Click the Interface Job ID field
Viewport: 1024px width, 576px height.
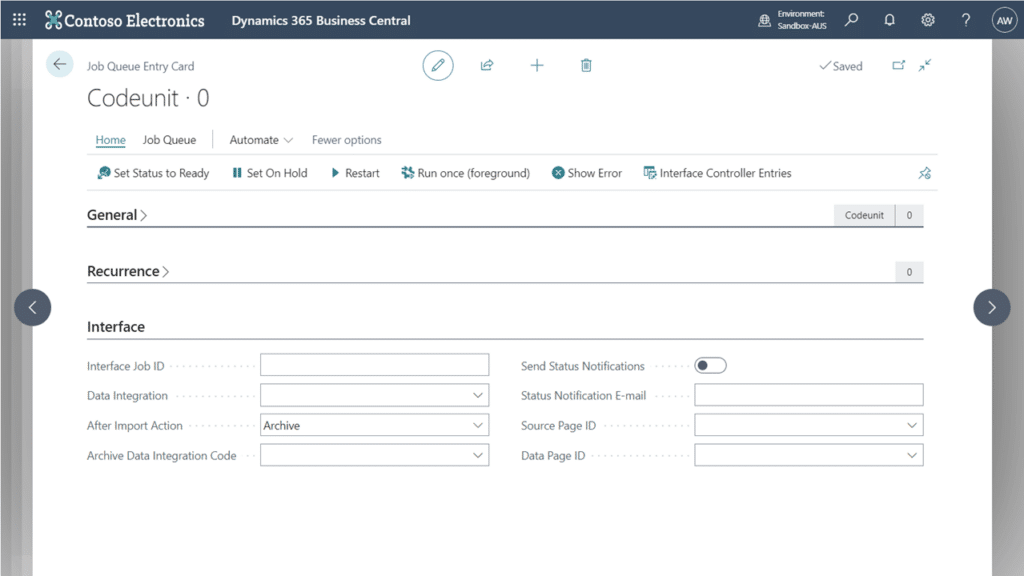[374, 364]
